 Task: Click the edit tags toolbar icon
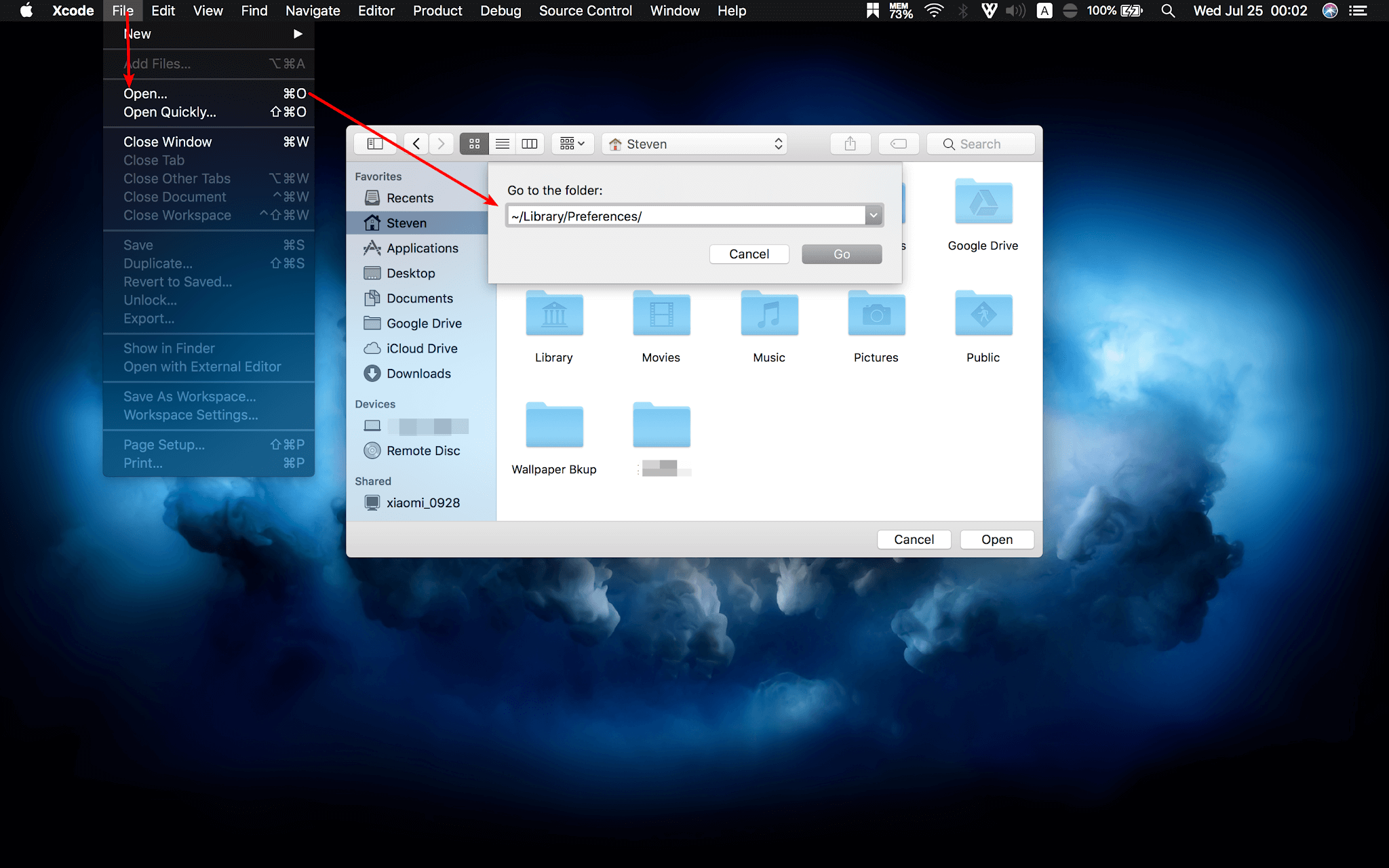click(x=898, y=144)
